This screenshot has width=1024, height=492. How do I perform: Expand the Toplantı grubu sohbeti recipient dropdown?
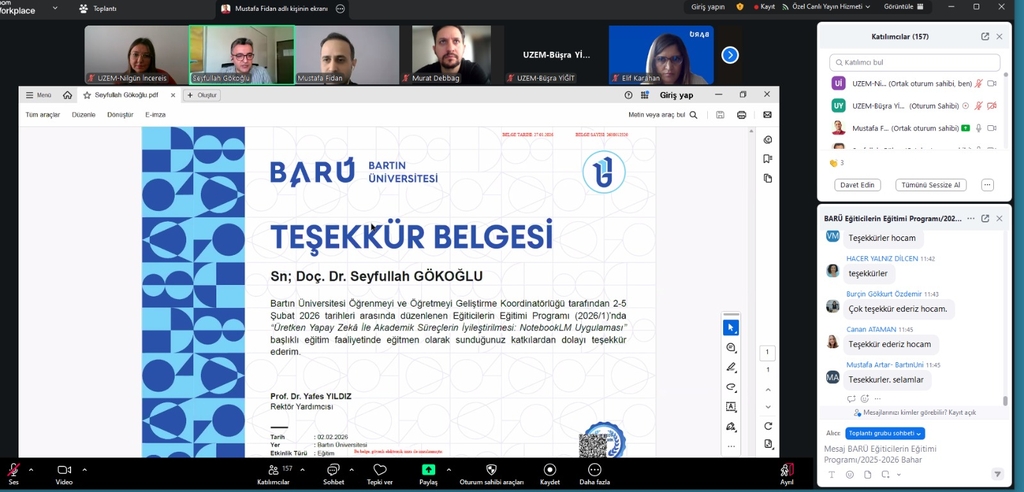884,433
